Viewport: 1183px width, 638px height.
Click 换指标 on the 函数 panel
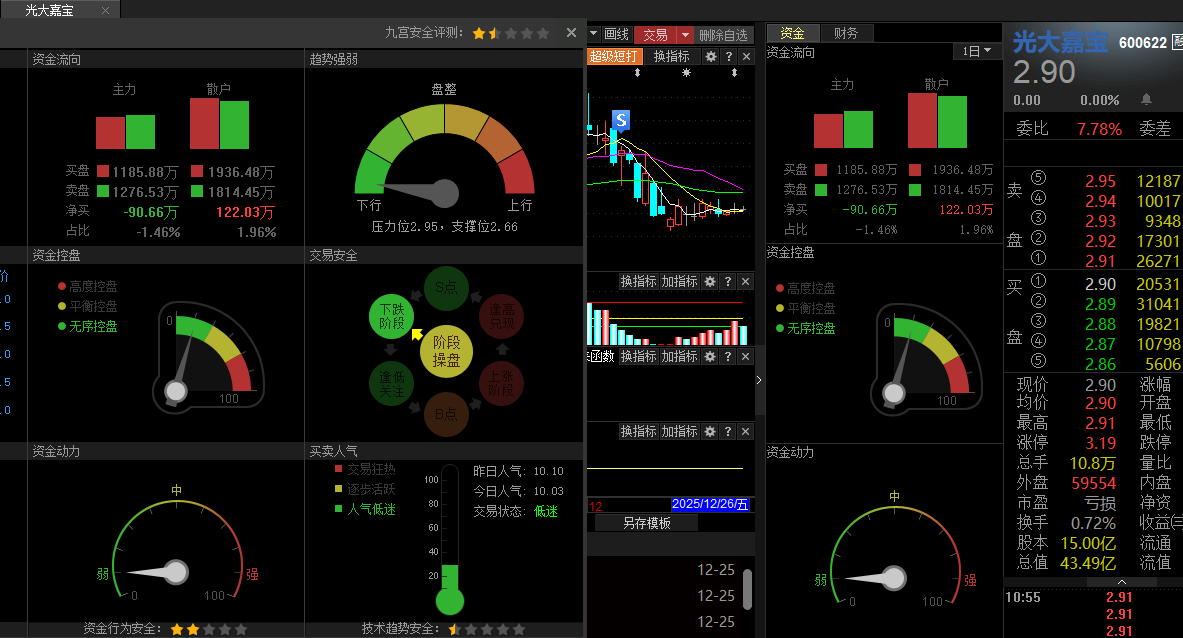(x=639, y=356)
